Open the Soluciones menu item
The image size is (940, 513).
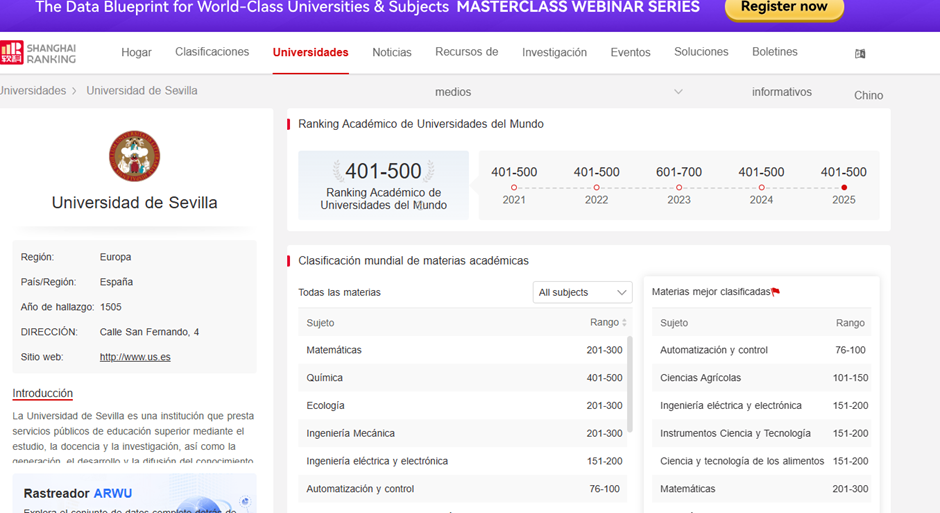[x=701, y=52]
